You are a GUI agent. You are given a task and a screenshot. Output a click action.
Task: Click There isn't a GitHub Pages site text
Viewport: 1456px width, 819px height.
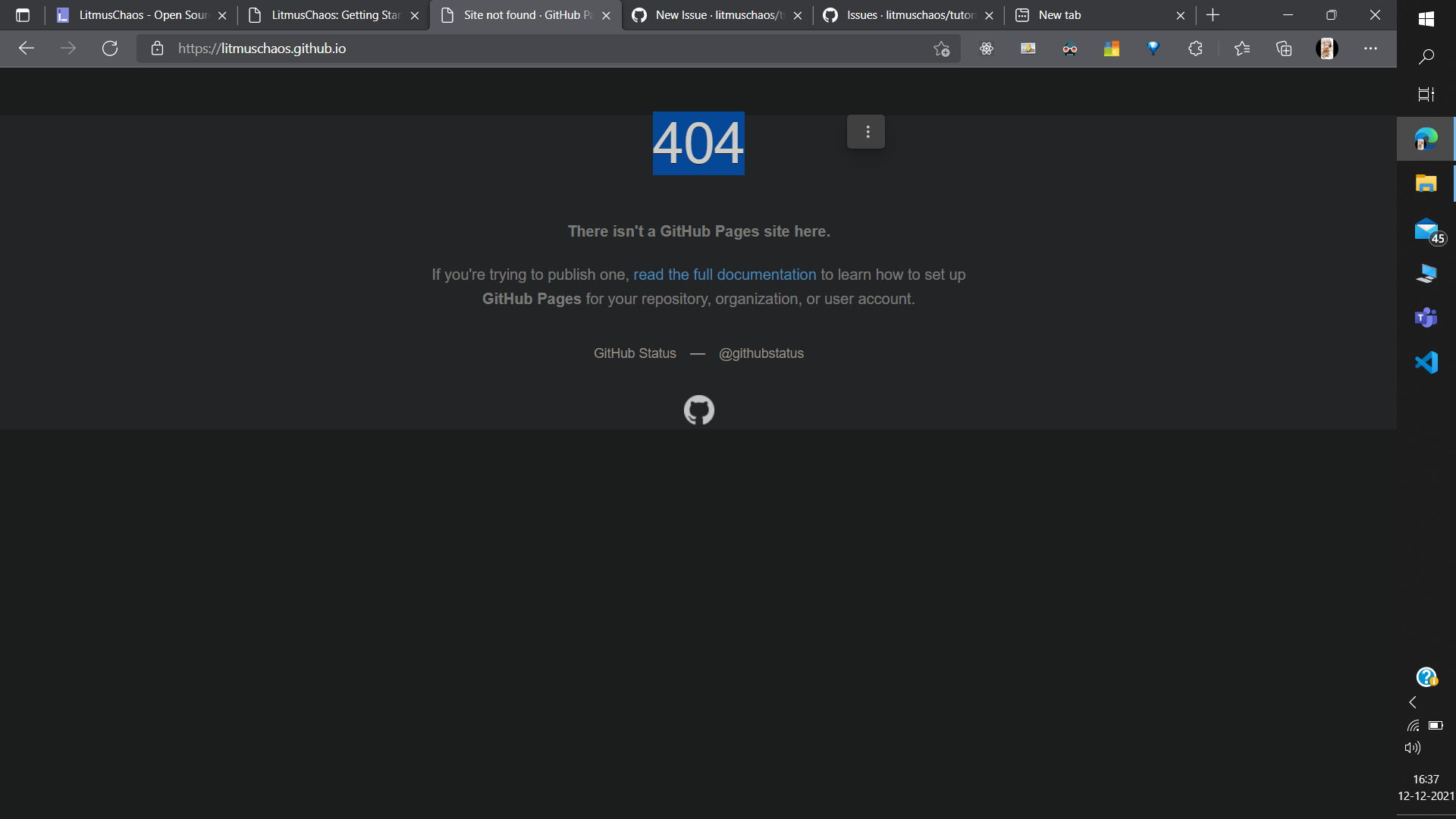(x=698, y=231)
